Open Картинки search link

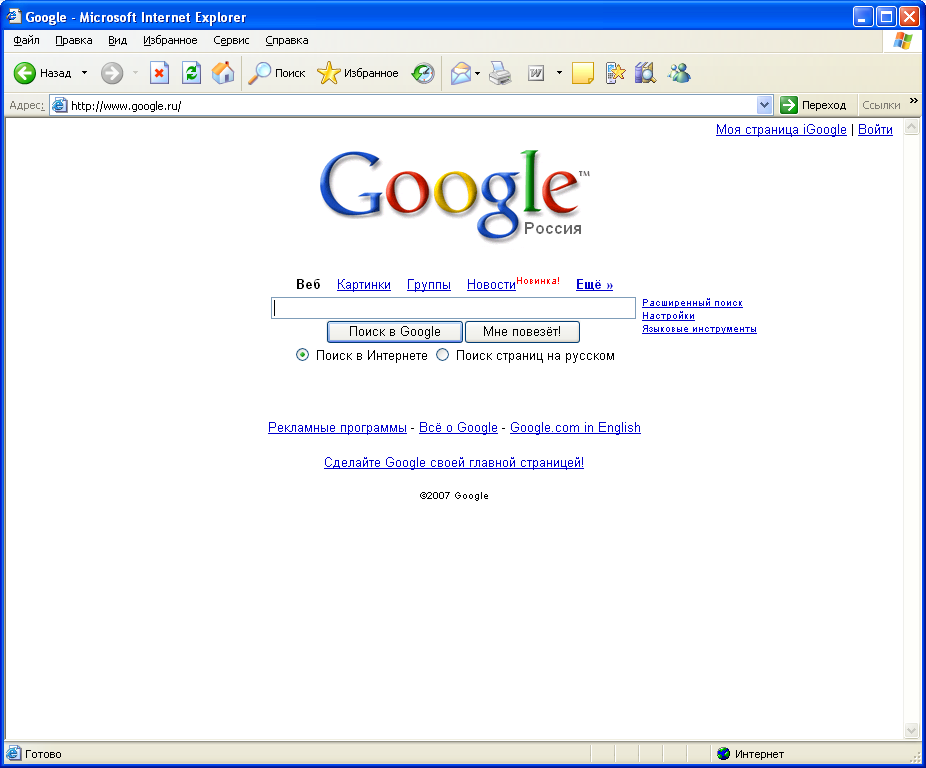(364, 285)
